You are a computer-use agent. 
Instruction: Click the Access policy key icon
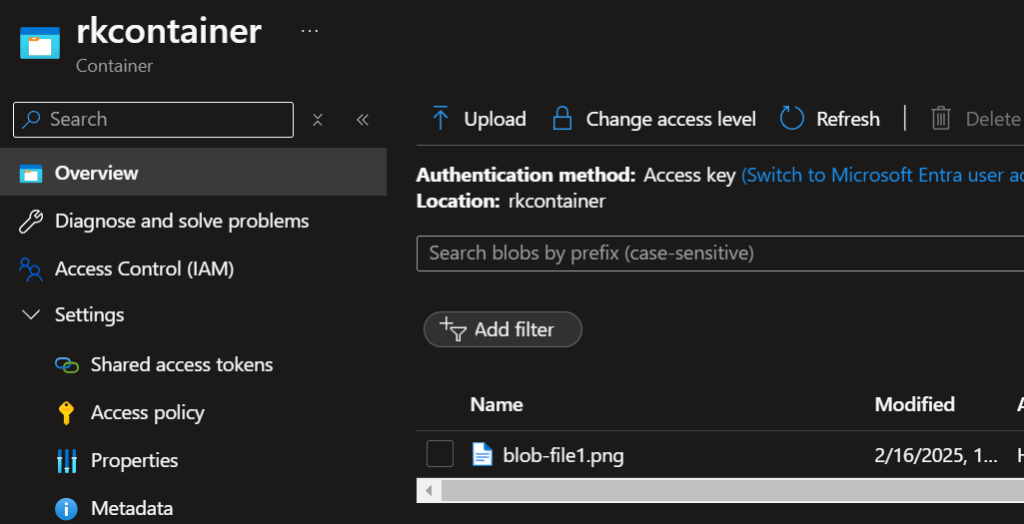coord(67,413)
